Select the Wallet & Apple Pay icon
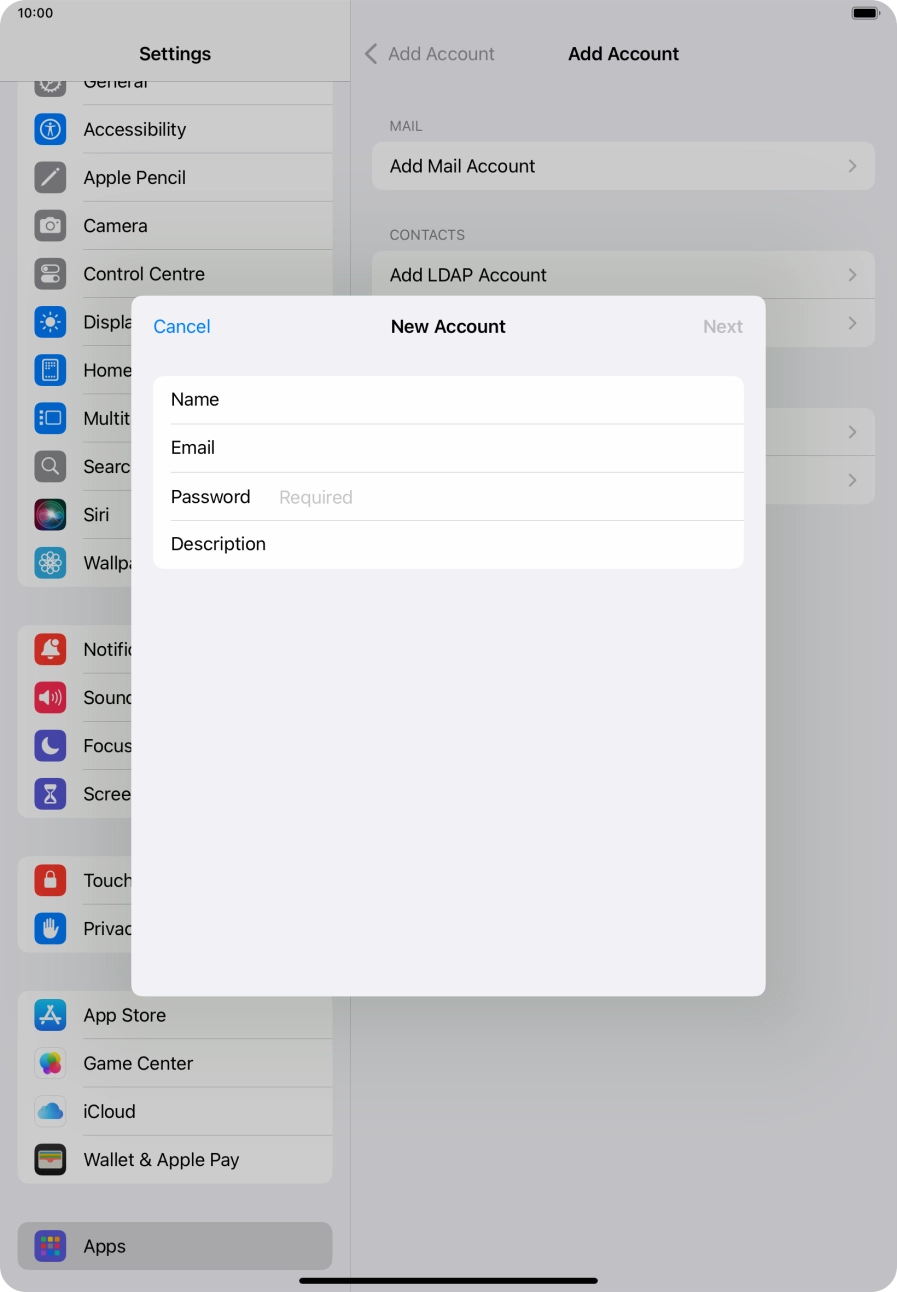897x1292 pixels. click(50, 1159)
